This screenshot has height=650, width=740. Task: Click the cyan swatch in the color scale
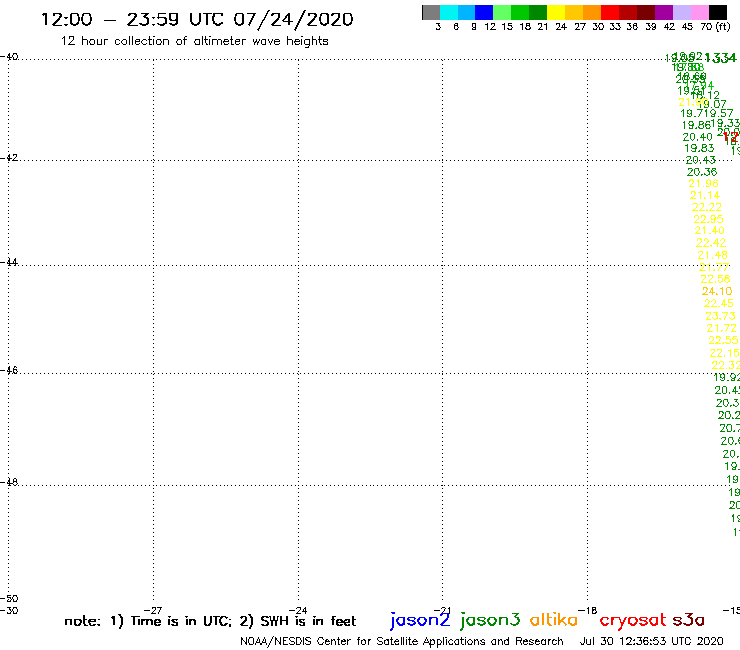[449, 12]
